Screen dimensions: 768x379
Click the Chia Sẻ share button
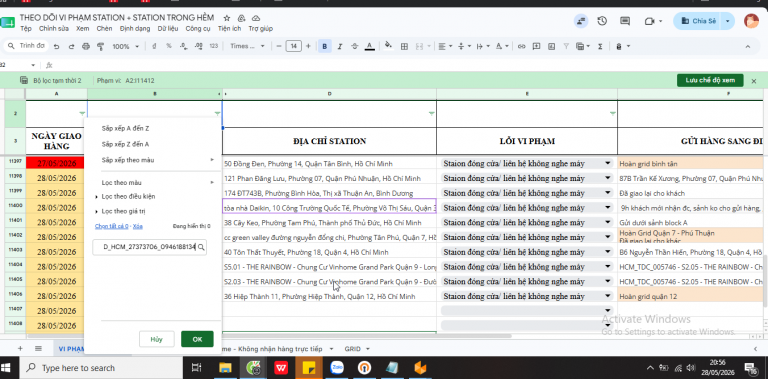pos(699,21)
